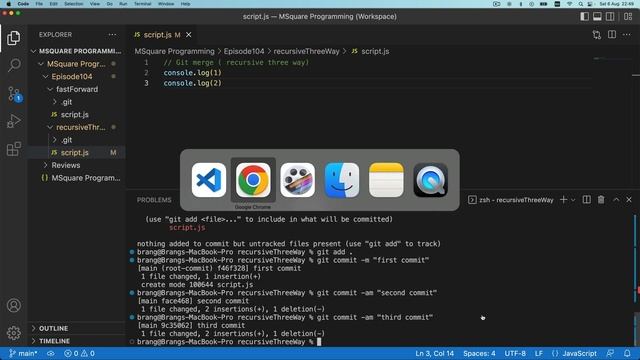Select Visual Studio Code in app switcher
This screenshot has height=360, width=640.
point(209,180)
